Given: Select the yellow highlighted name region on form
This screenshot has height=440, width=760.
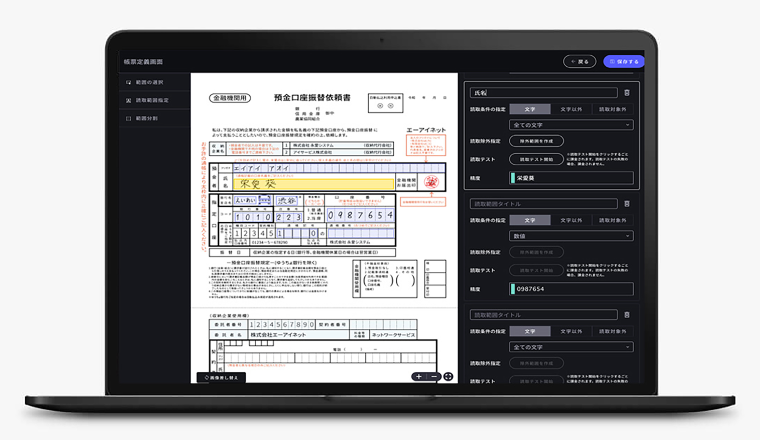Looking at the screenshot, I should [314, 184].
